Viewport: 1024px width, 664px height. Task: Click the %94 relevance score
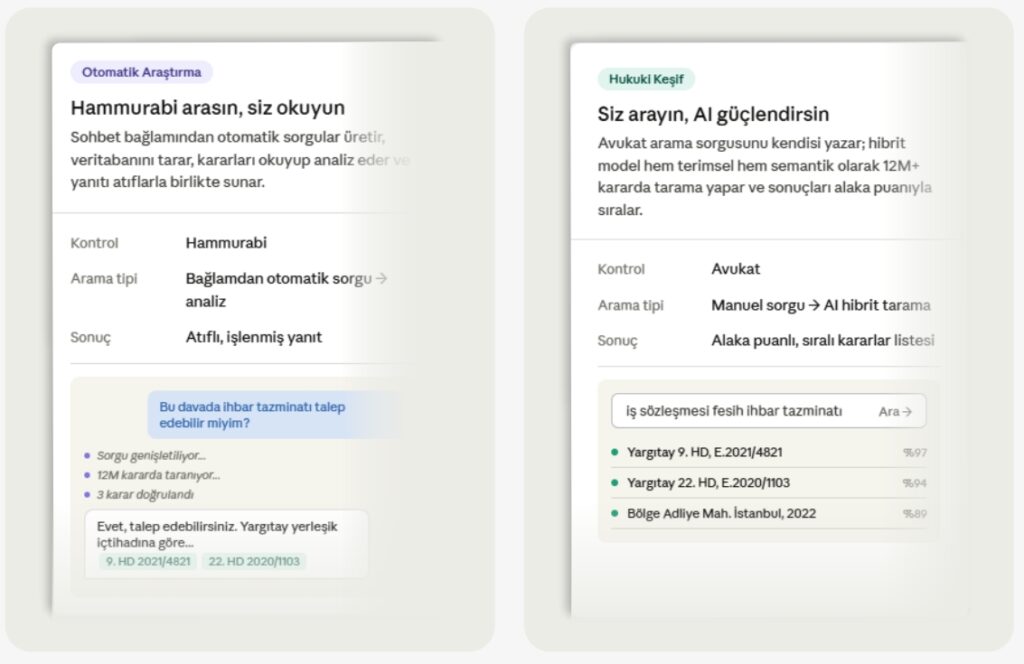click(915, 483)
